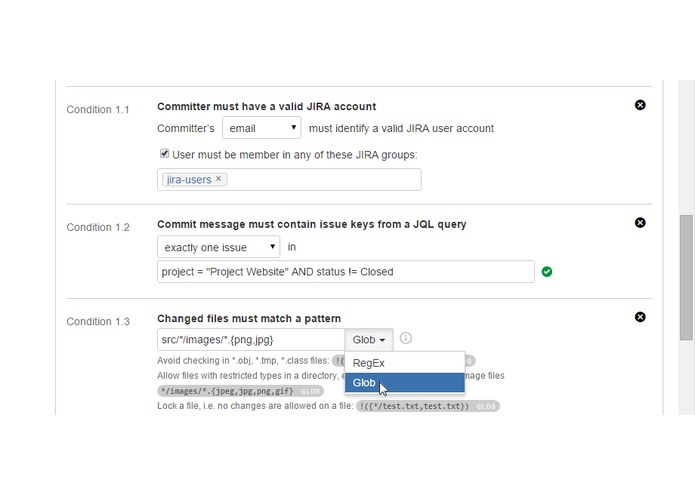Click the jira-users tag label
The height and width of the screenshot is (494, 695).
(x=189, y=179)
